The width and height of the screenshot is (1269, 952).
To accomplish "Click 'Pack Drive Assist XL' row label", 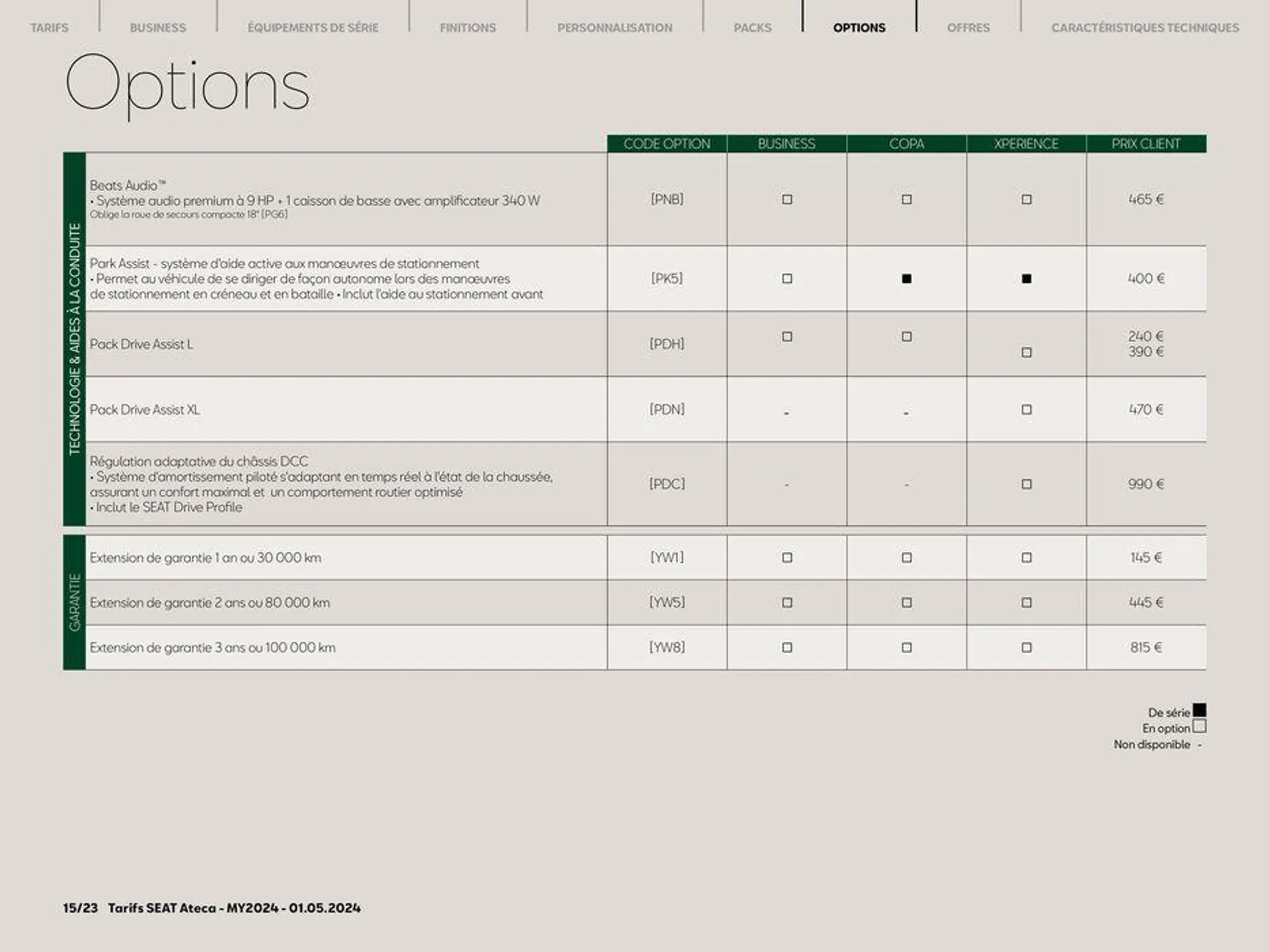I will point(144,410).
